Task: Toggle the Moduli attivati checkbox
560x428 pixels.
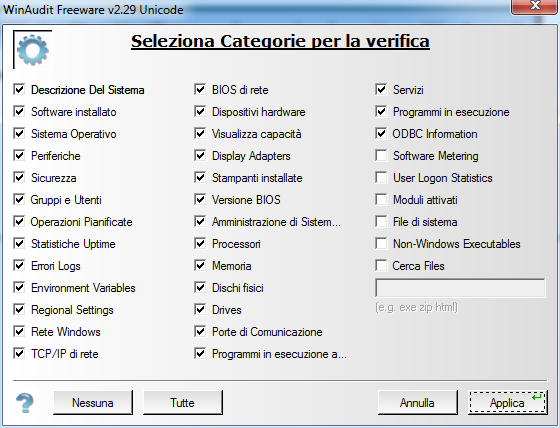Action: pos(381,199)
